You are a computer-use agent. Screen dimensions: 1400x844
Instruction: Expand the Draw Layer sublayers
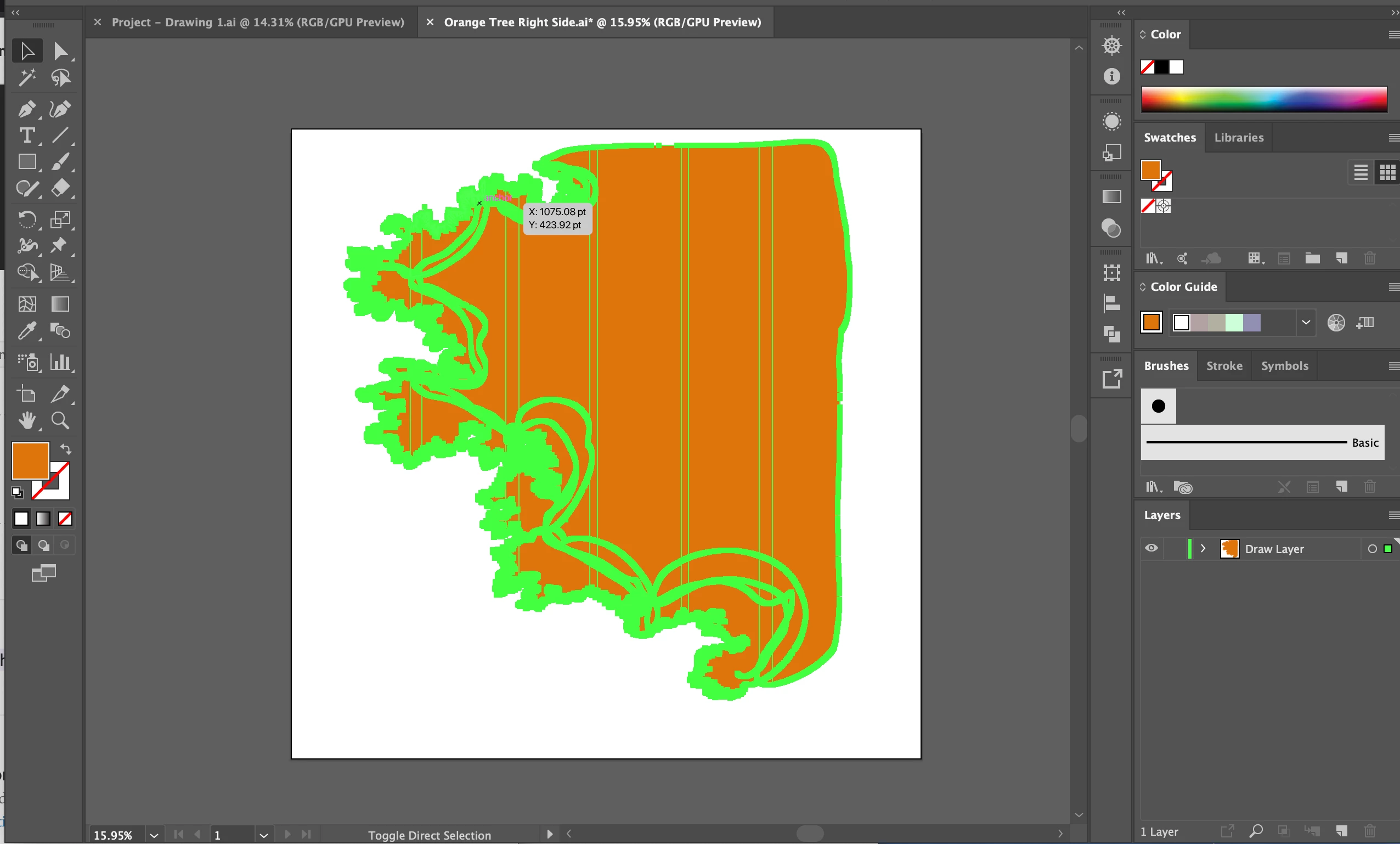[1203, 548]
